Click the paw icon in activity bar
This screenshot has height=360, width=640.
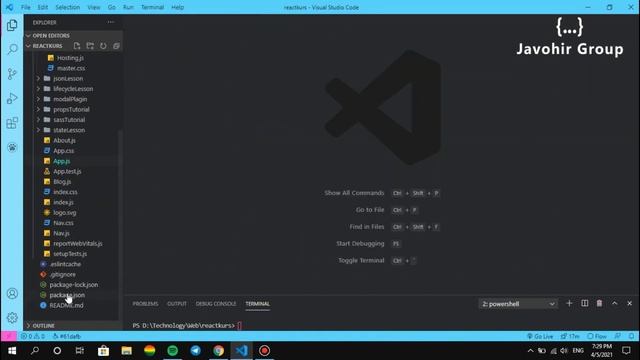pos(12,147)
